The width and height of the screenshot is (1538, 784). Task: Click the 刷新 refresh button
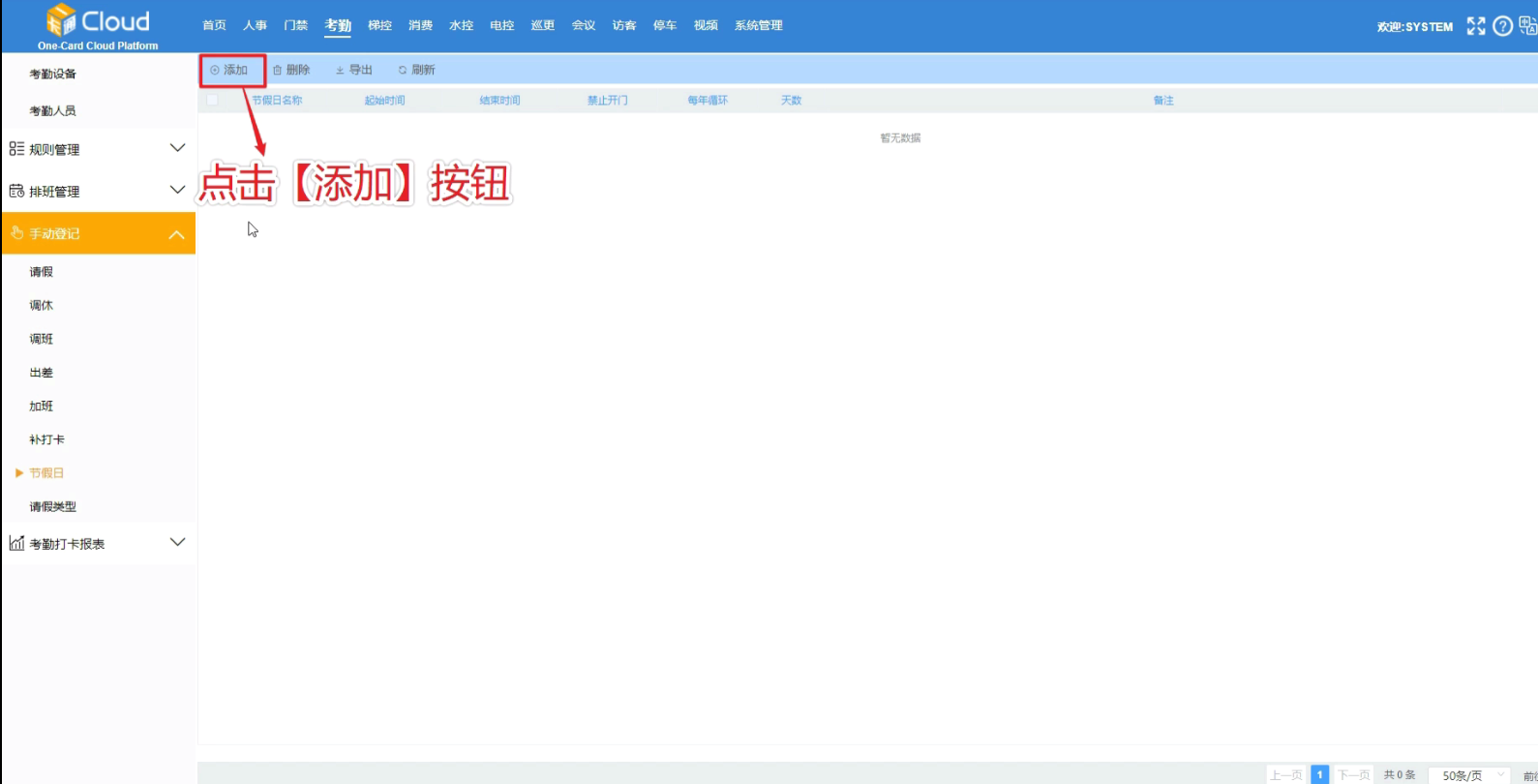[417, 70]
